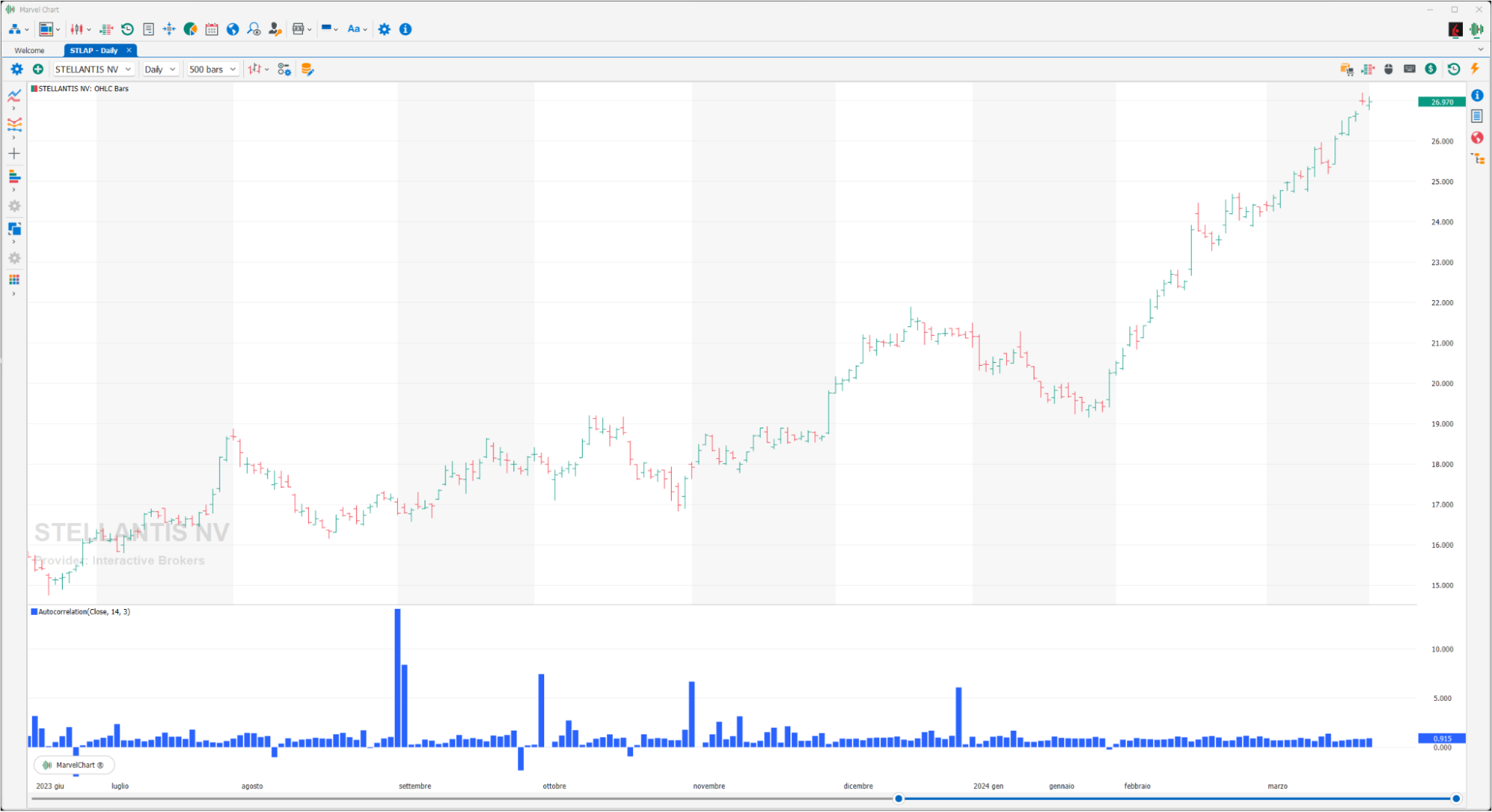Image resolution: width=1492 pixels, height=812 pixels.
Task: Click the colored grid tool icon
Action: coord(14,280)
